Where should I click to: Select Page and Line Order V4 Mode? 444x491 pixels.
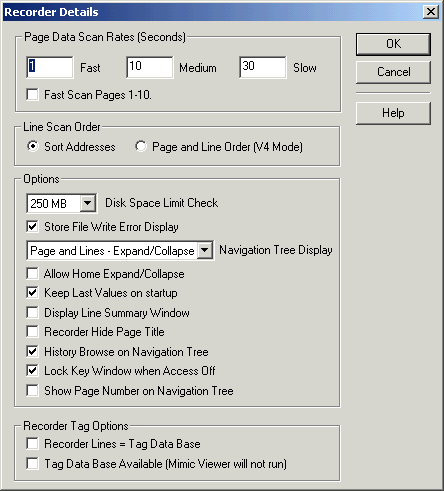(x=141, y=146)
